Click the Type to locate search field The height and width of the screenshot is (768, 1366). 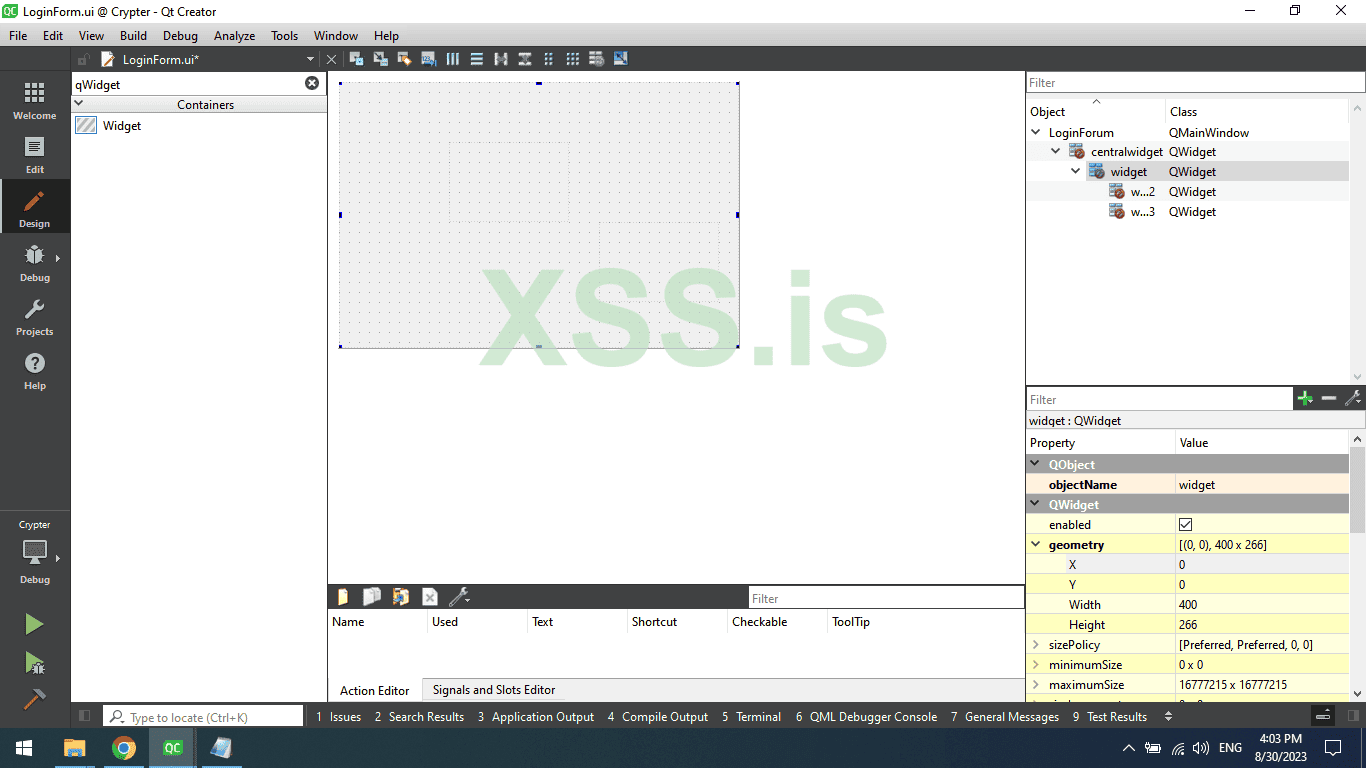[x=200, y=716]
